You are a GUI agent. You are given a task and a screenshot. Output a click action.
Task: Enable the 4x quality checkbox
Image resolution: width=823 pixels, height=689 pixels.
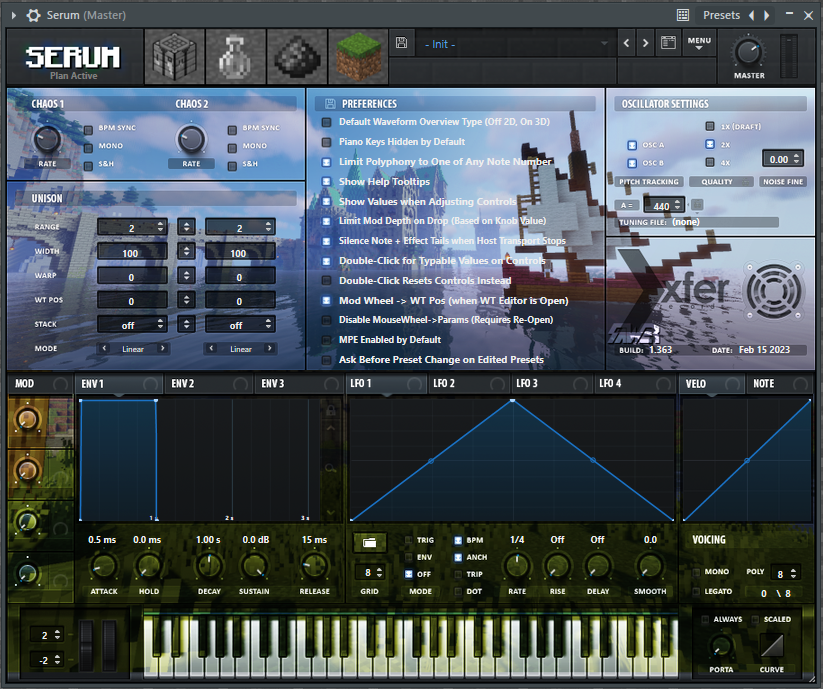[x=710, y=162]
